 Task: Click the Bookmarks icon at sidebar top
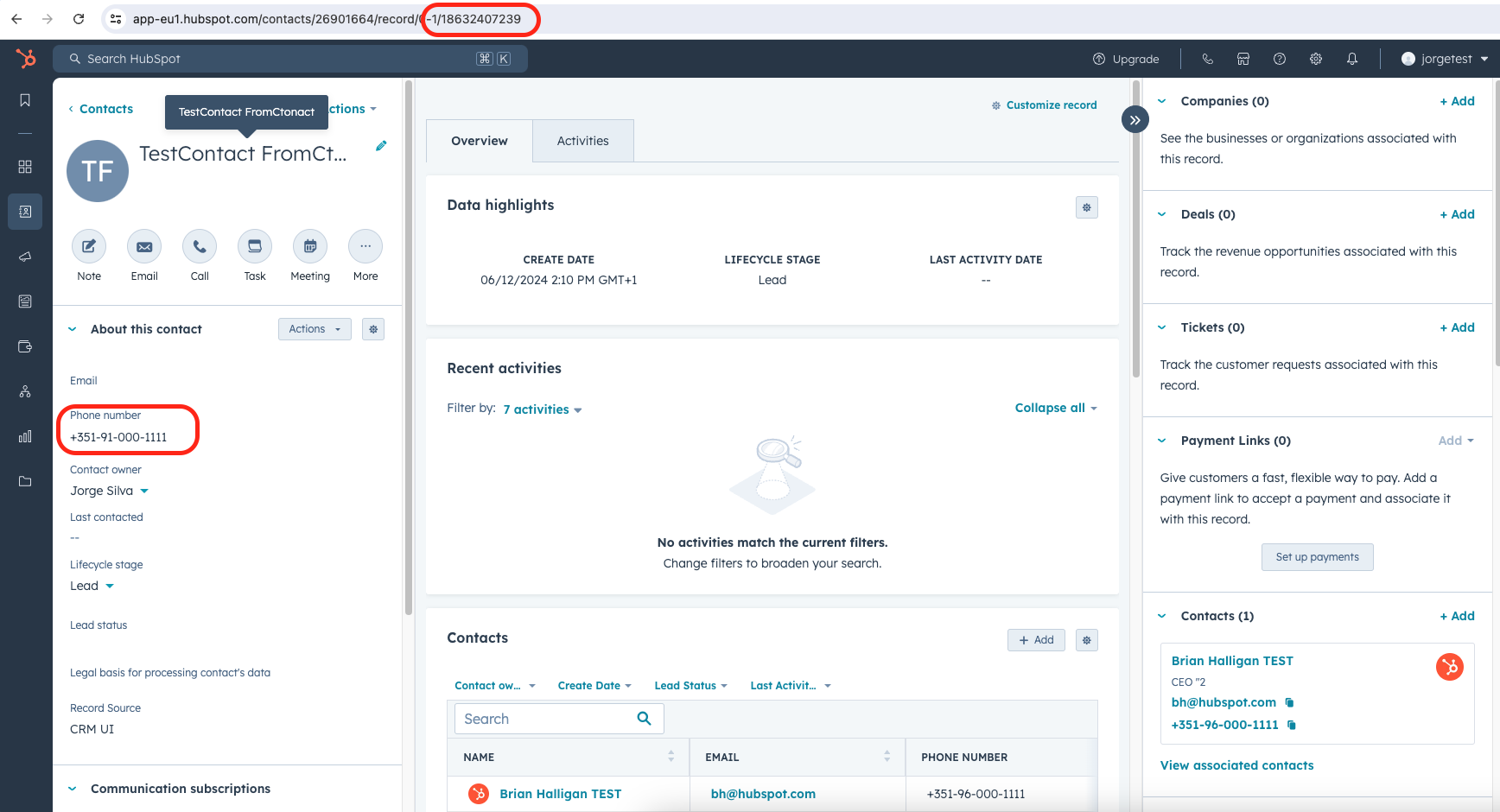pos(25,99)
